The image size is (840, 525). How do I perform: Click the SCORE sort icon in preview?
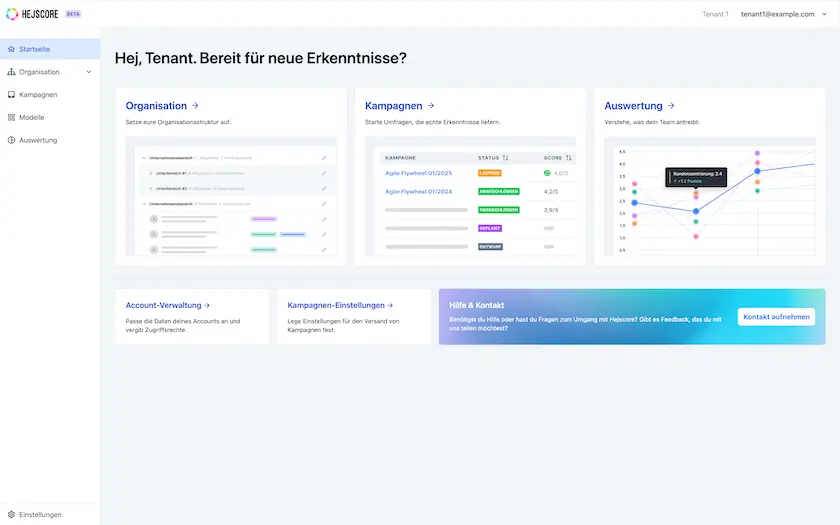tap(568, 158)
